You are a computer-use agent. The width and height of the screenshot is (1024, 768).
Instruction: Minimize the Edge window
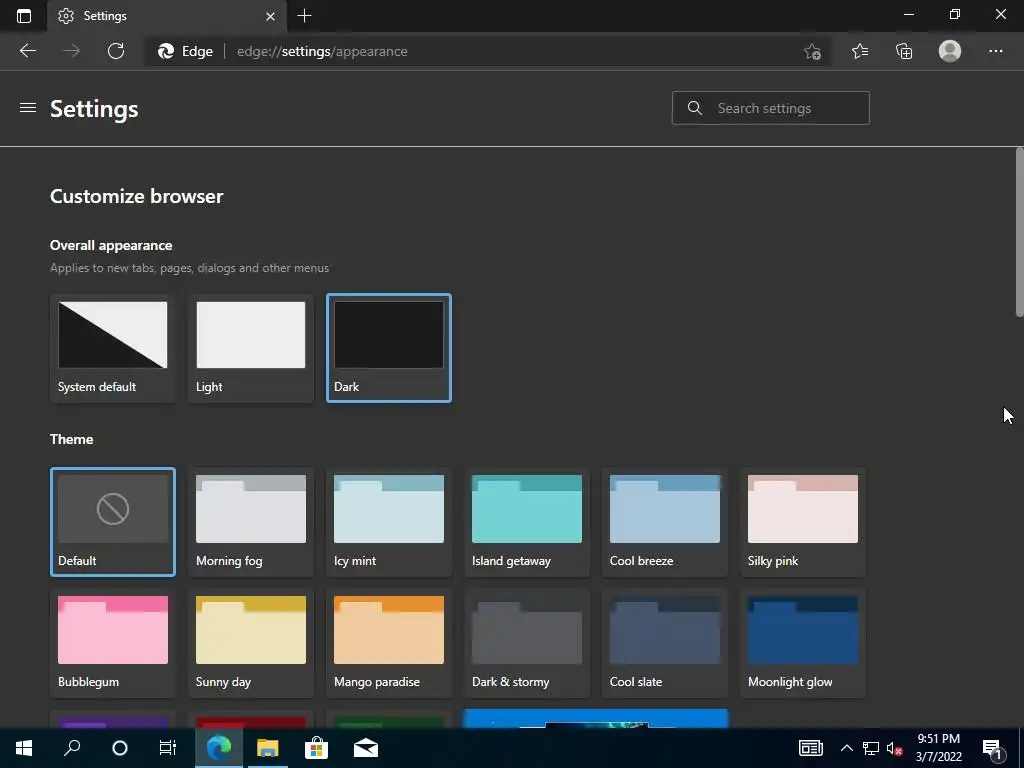pyautogui.click(x=908, y=14)
